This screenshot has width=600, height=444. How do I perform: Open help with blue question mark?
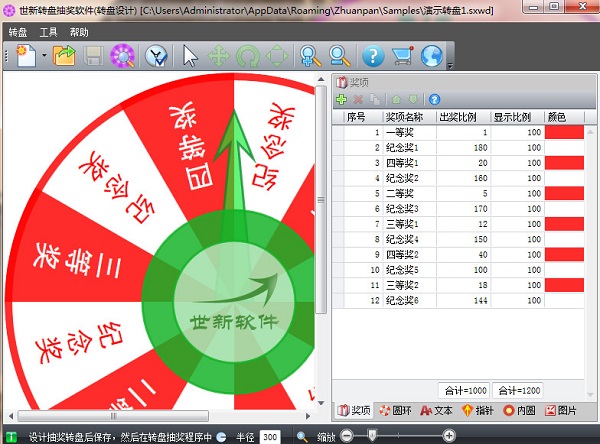pos(373,56)
